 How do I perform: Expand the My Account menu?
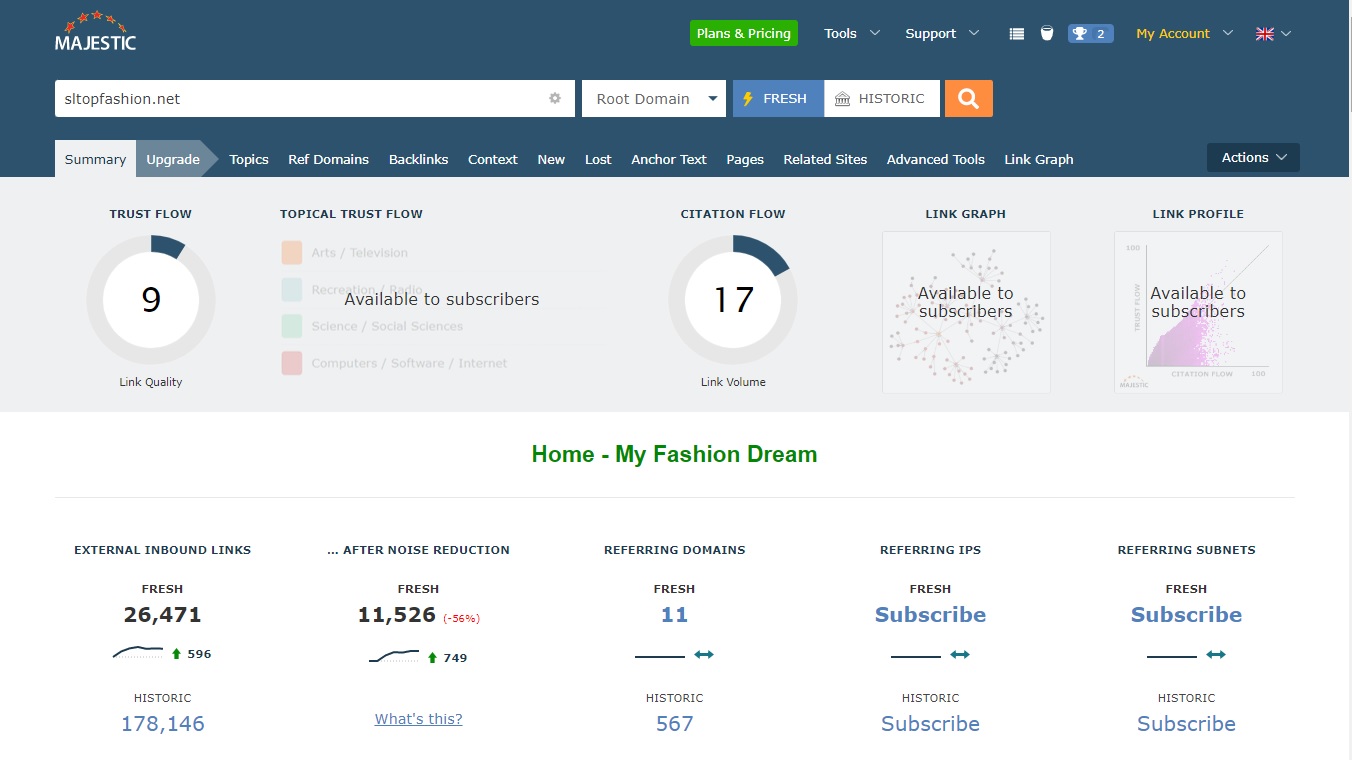click(1185, 33)
